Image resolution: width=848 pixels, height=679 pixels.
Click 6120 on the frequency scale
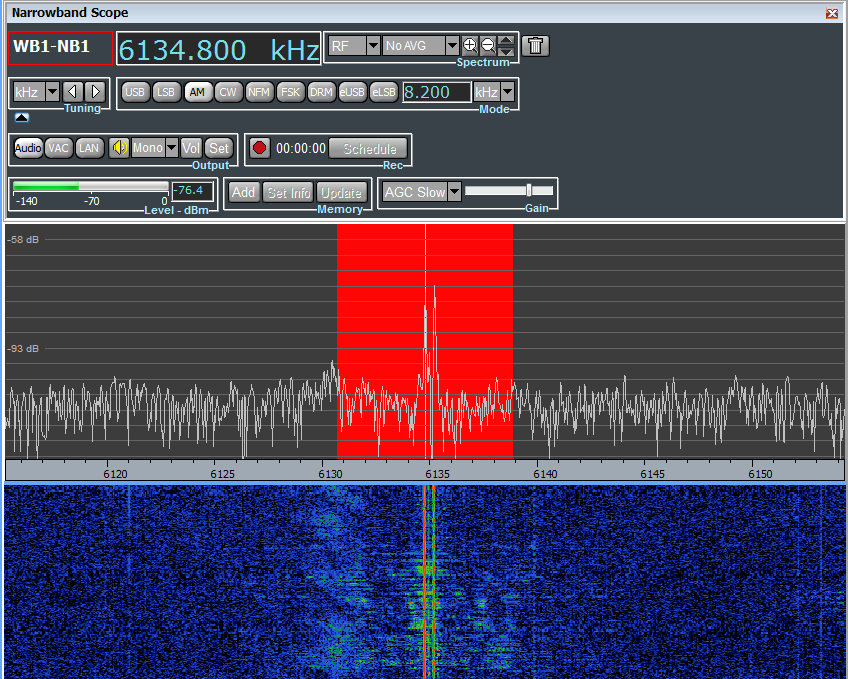pyautogui.click(x=115, y=474)
